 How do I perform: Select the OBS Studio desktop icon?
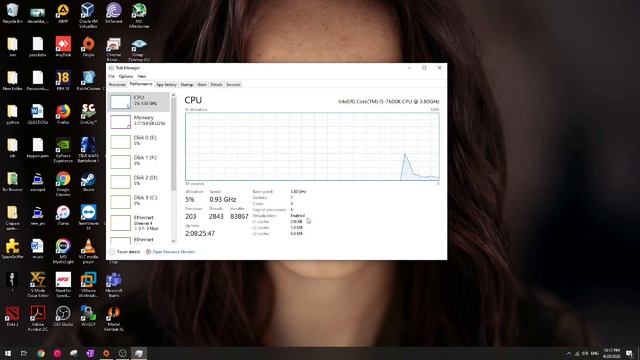63,316
